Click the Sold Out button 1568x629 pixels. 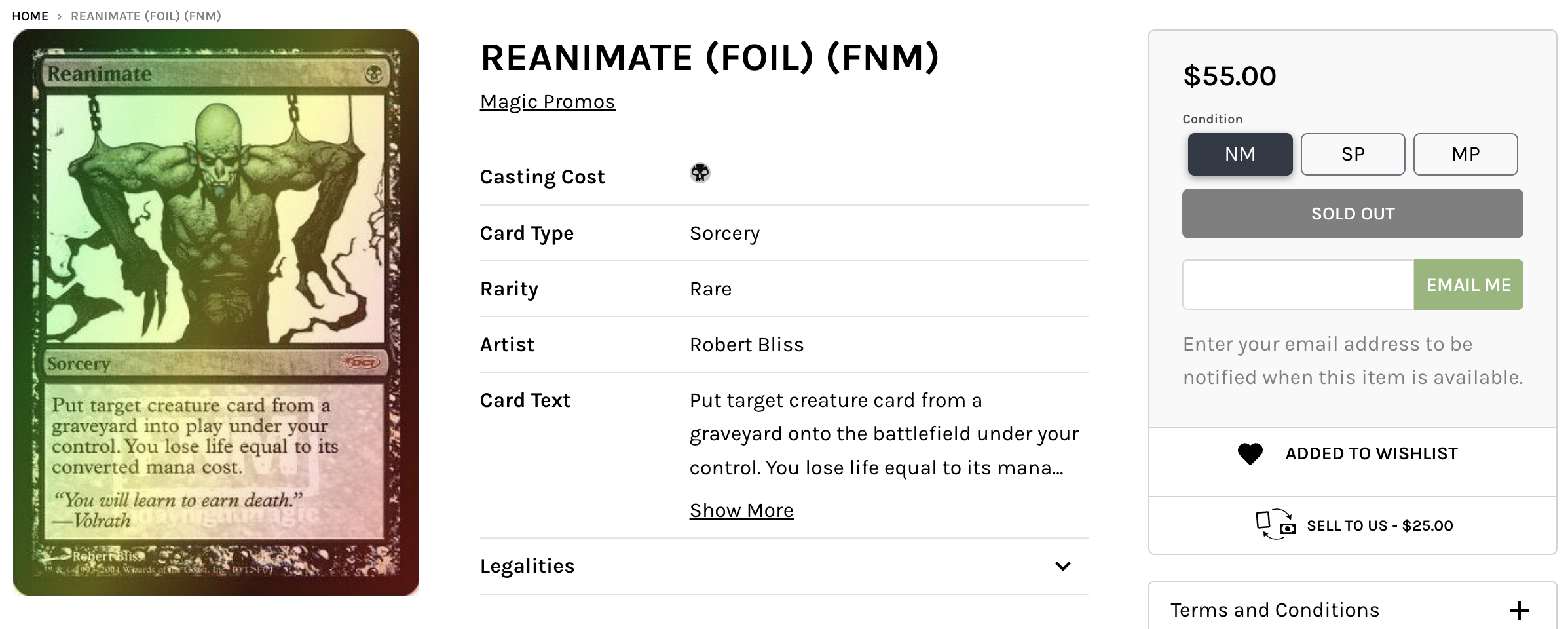[1353, 214]
